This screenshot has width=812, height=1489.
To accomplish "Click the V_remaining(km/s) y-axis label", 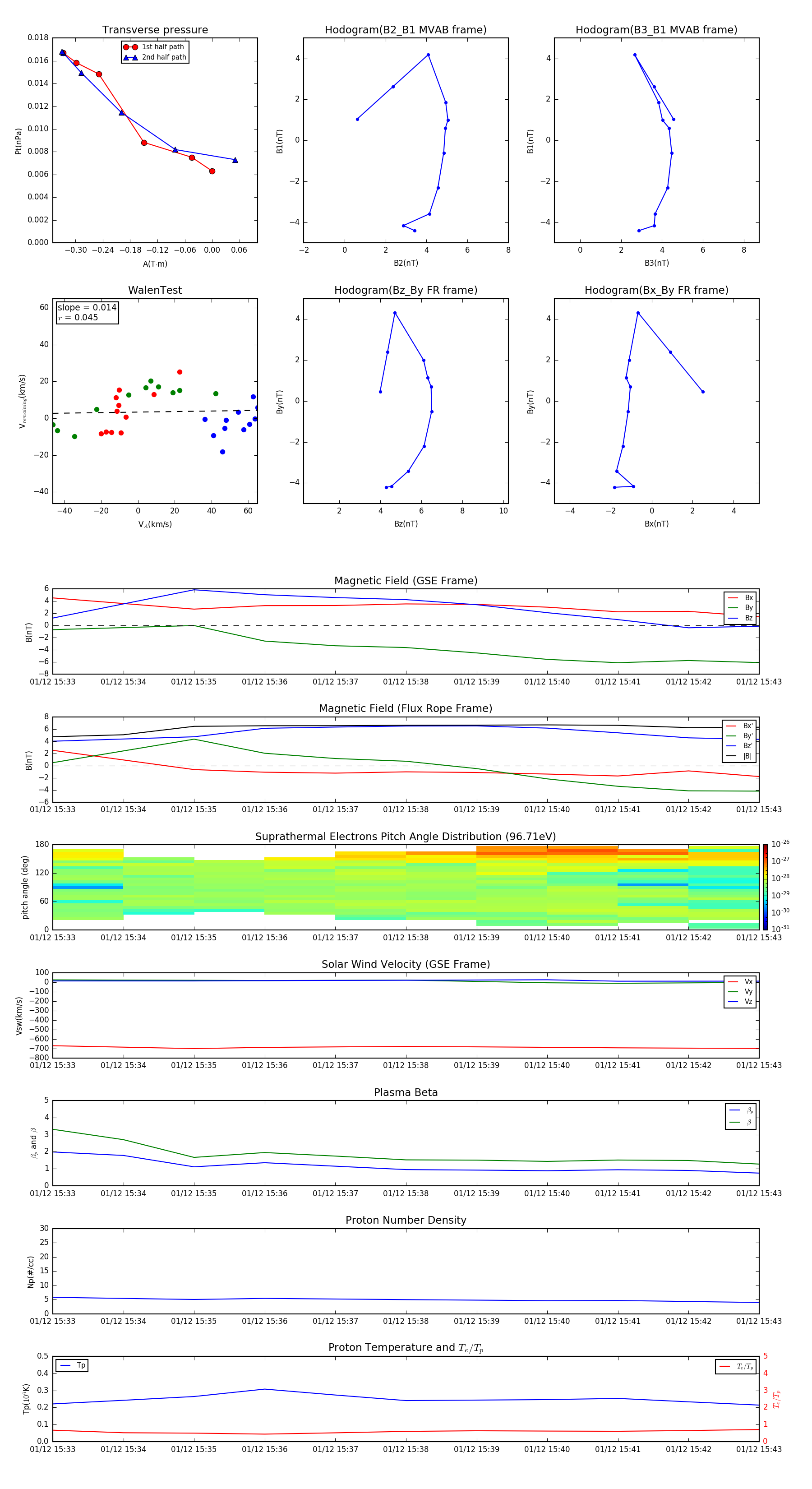I will 22,401.
